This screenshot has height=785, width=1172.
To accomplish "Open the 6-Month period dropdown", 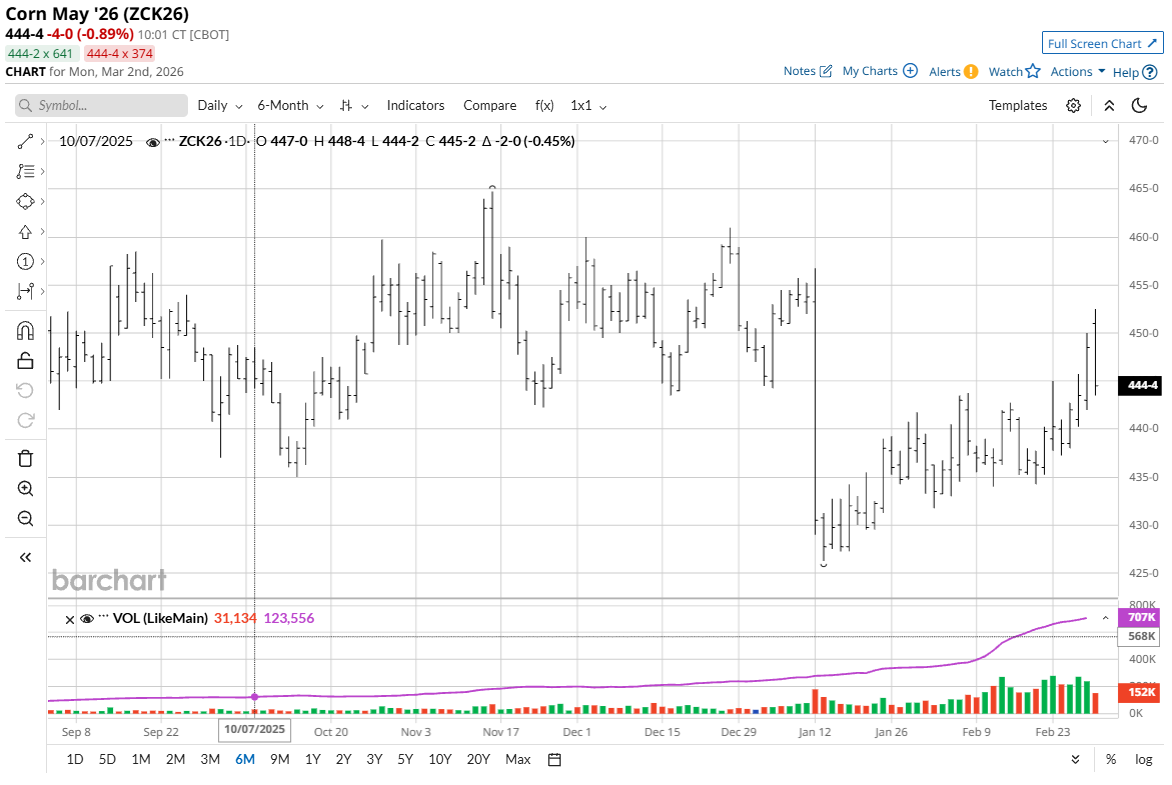I will click(290, 105).
